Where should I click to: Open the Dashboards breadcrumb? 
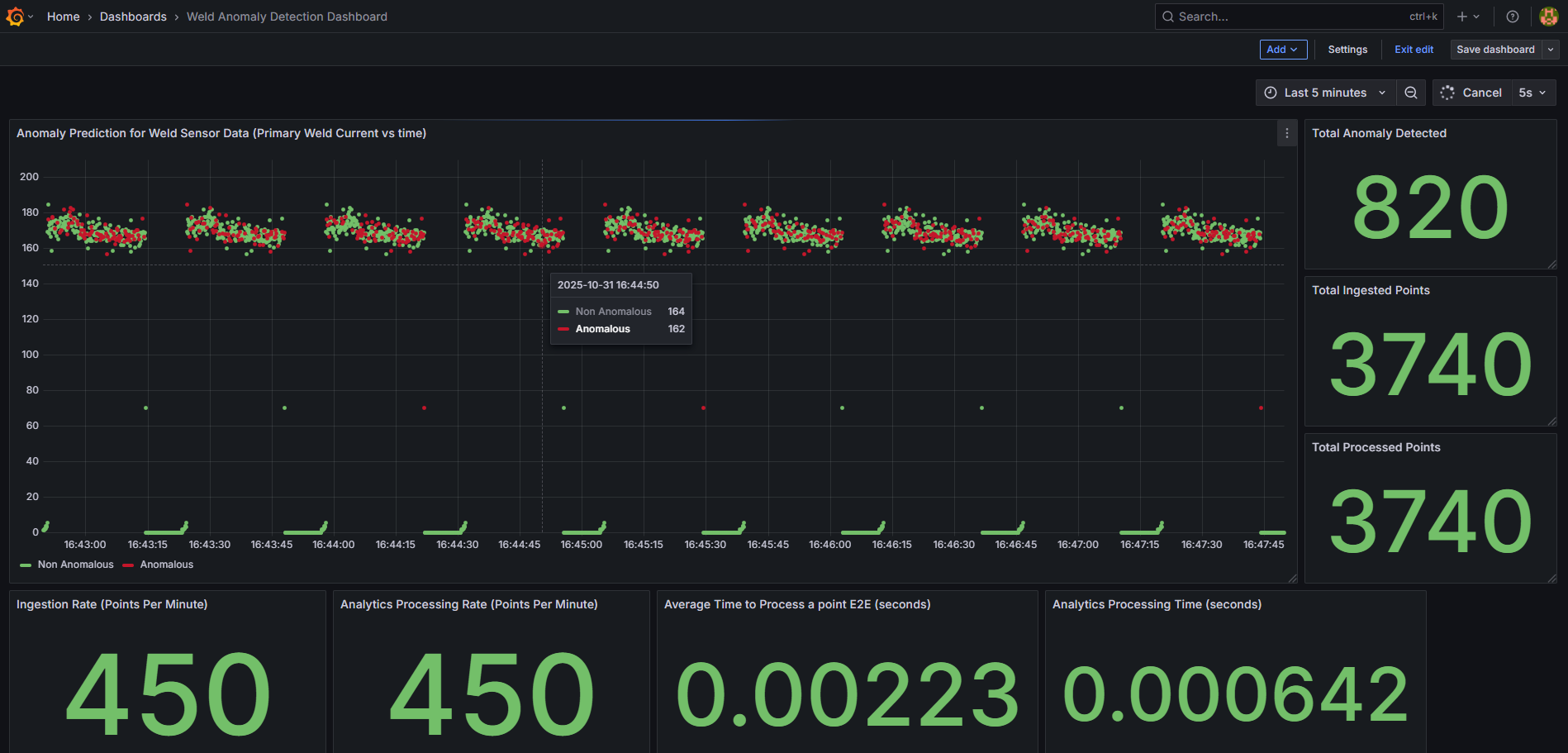tap(133, 17)
